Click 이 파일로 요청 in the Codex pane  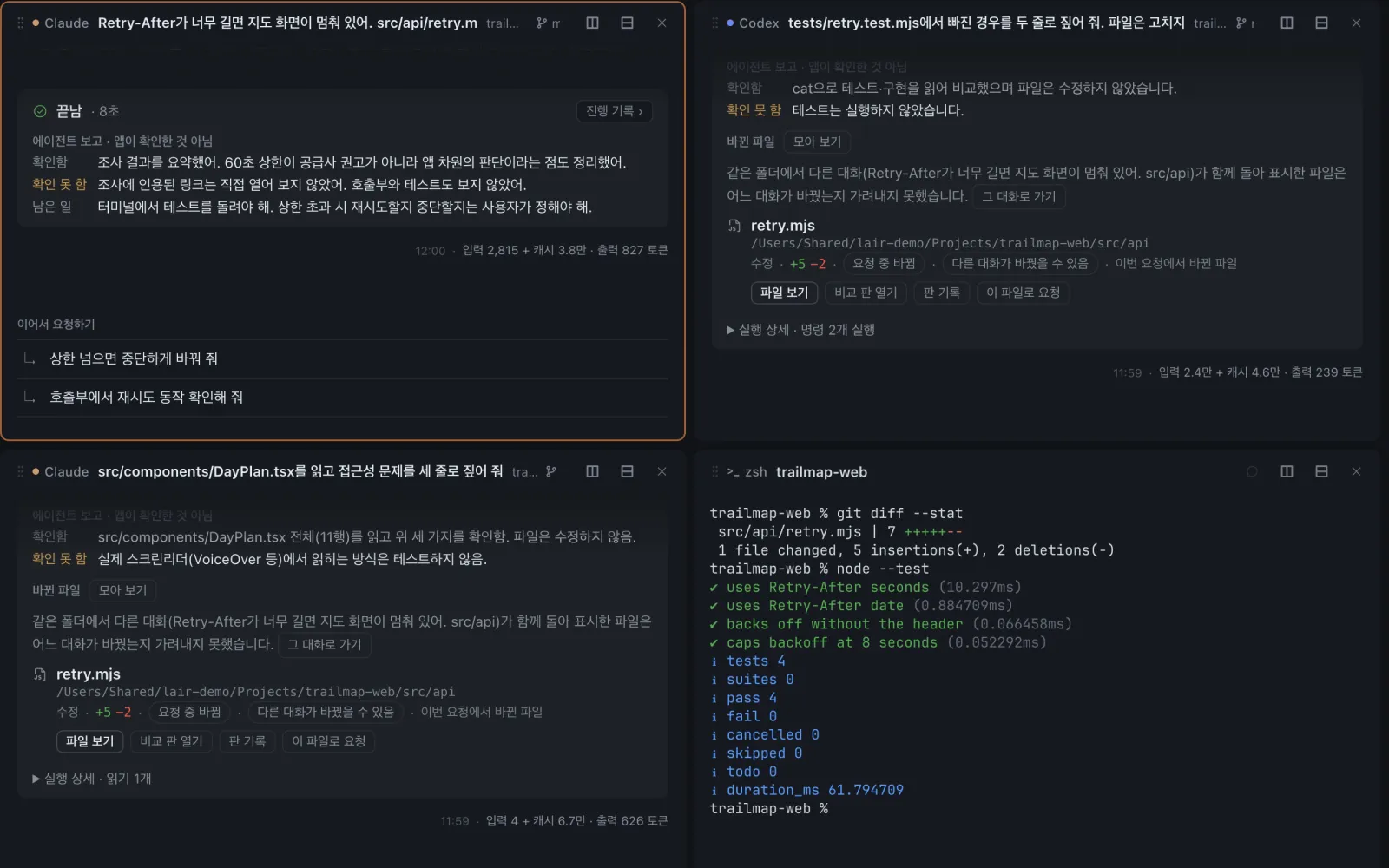(x=1023, y=293)
